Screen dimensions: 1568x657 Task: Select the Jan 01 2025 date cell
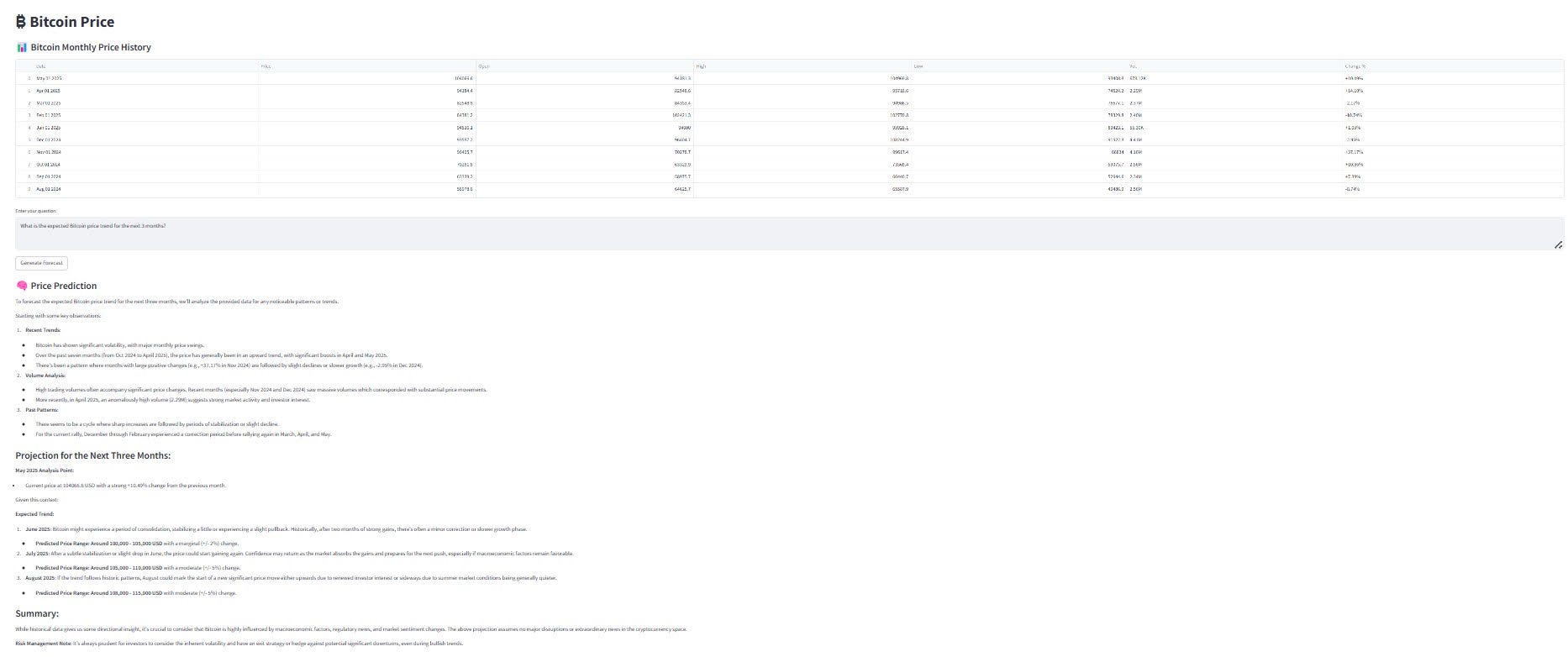tap(145, 128)
